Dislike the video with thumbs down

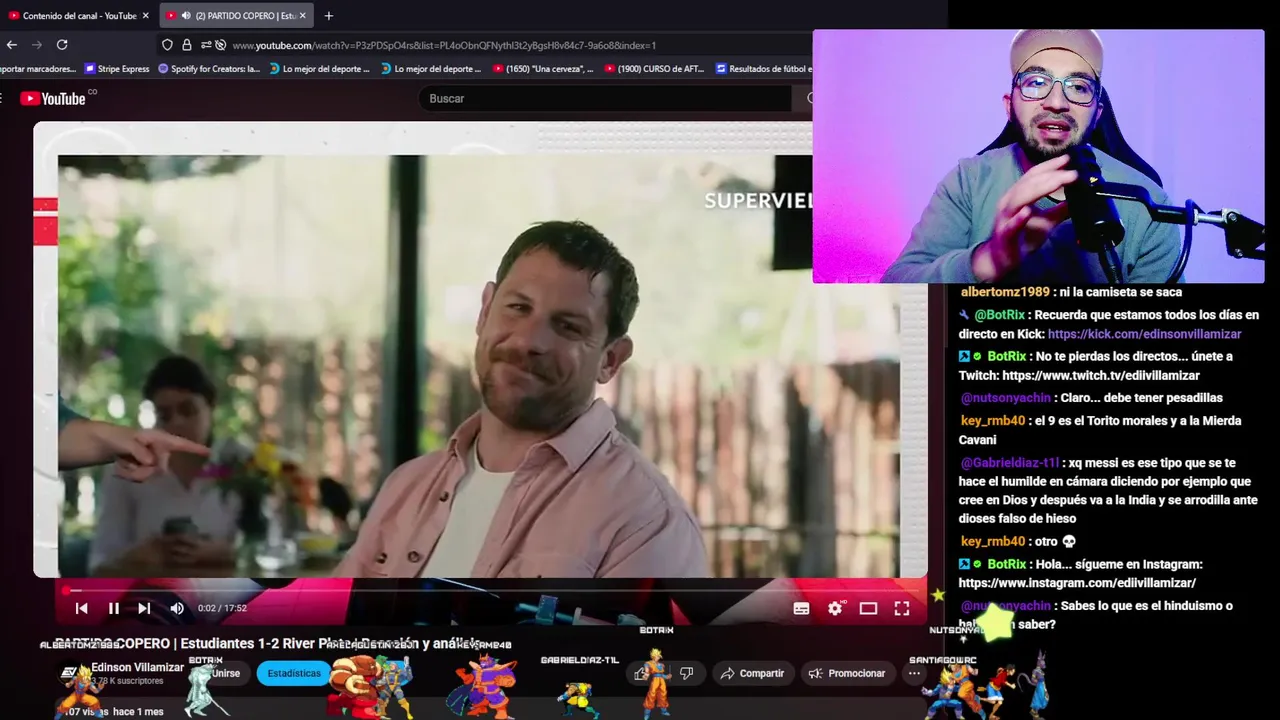pos(686,673)
